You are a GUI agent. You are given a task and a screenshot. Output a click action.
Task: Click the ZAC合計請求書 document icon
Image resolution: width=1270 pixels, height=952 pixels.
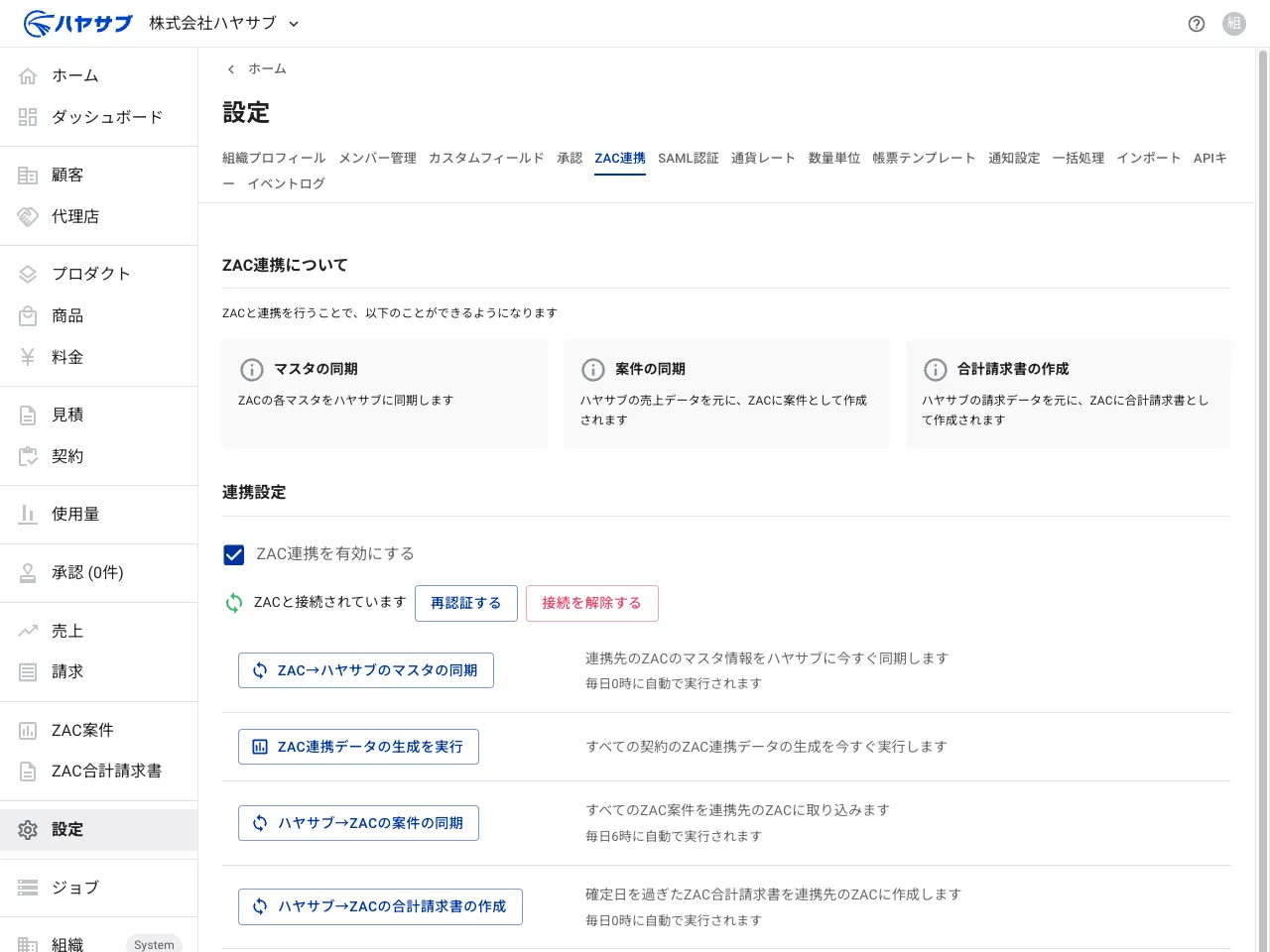28,771
